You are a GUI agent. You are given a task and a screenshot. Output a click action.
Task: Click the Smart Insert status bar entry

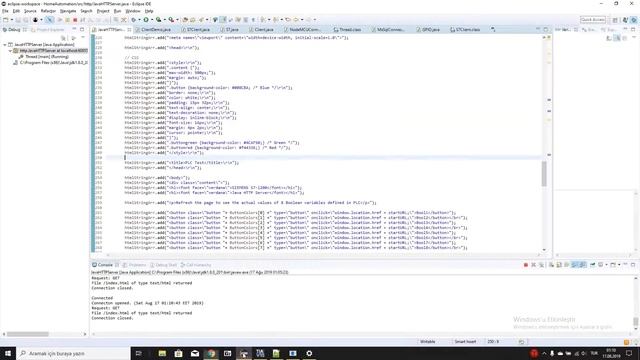(465, 342)
